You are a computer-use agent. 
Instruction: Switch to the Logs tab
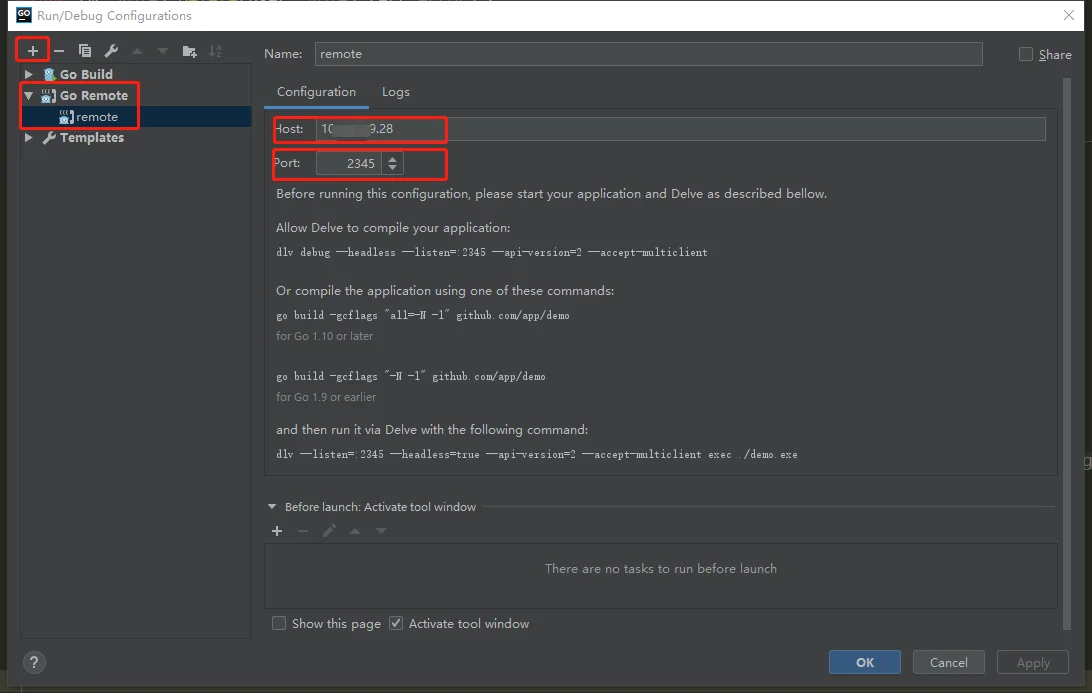pos(396,92)
